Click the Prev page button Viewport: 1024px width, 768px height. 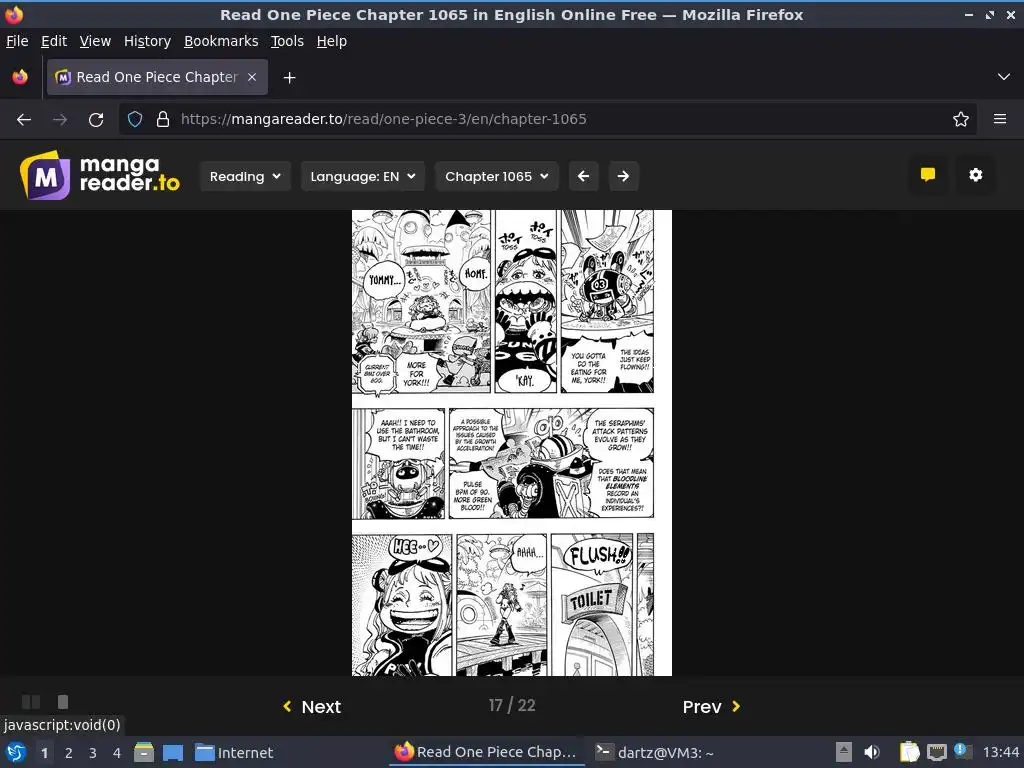coord(711,707)
